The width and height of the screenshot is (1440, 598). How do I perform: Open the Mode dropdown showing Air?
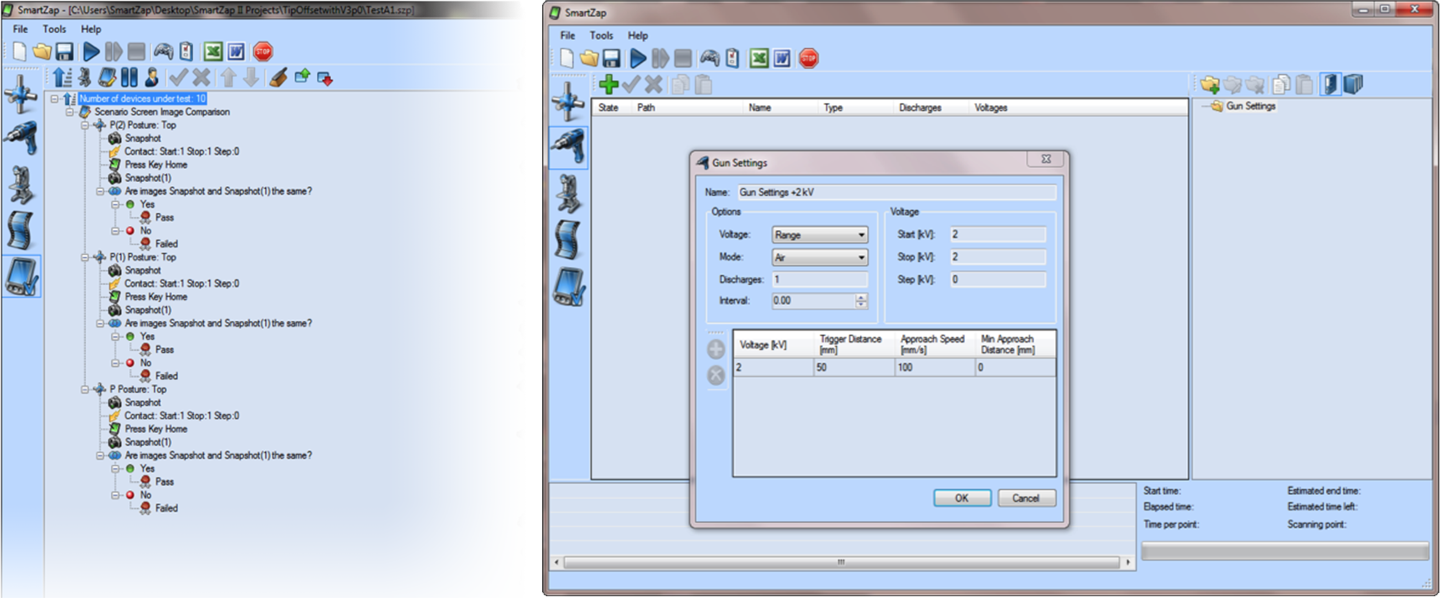pyautogui.click(x=819, y=257)
